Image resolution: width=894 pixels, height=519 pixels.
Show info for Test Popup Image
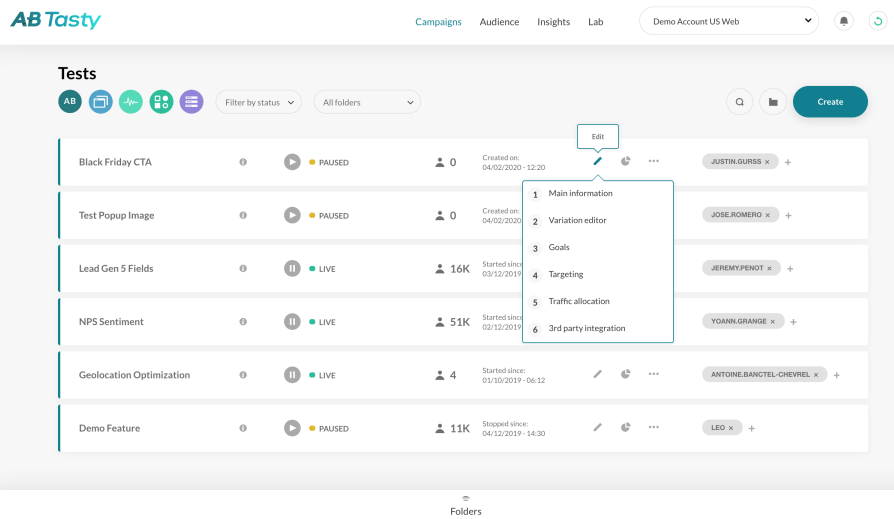pos(243,215)
